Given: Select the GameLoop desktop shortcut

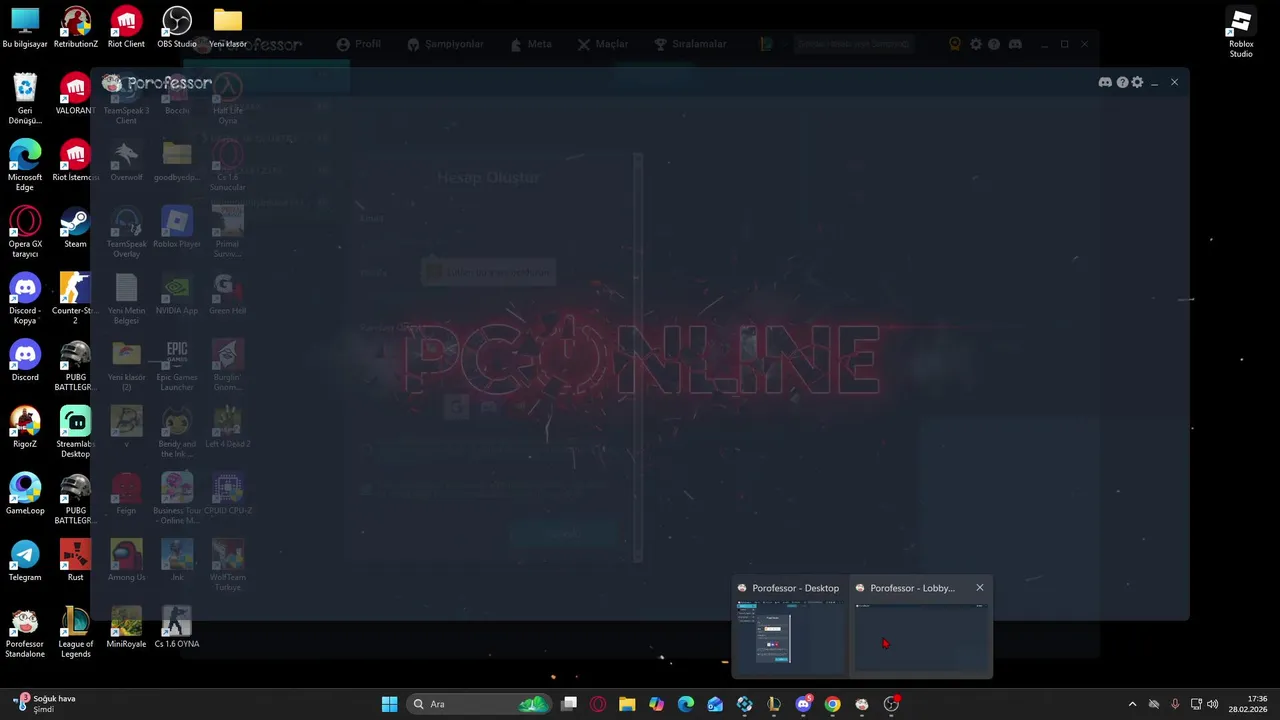Looking at the screenshot, I should pos(25,495).
